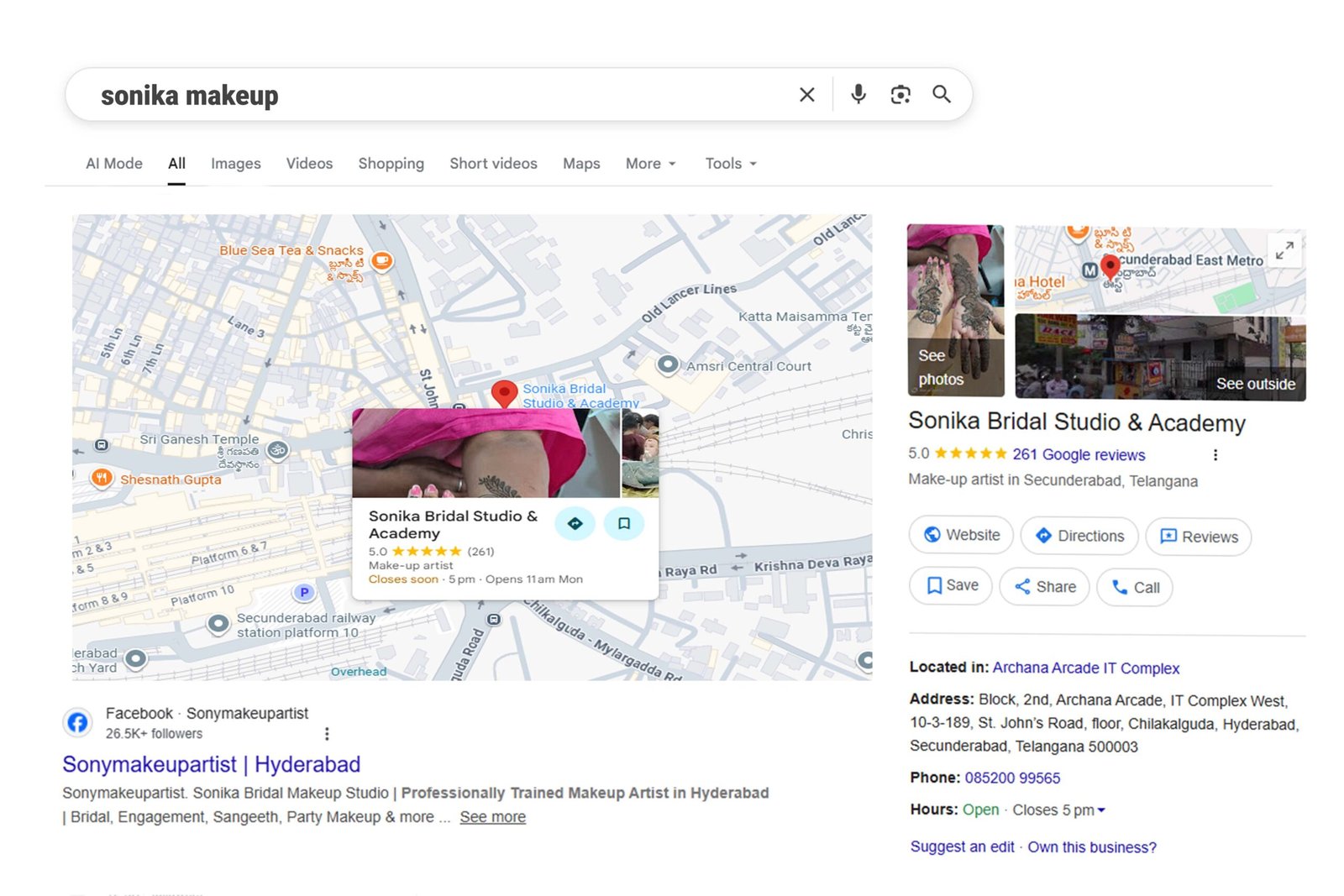Switch to the Images tab

[235, 164]
